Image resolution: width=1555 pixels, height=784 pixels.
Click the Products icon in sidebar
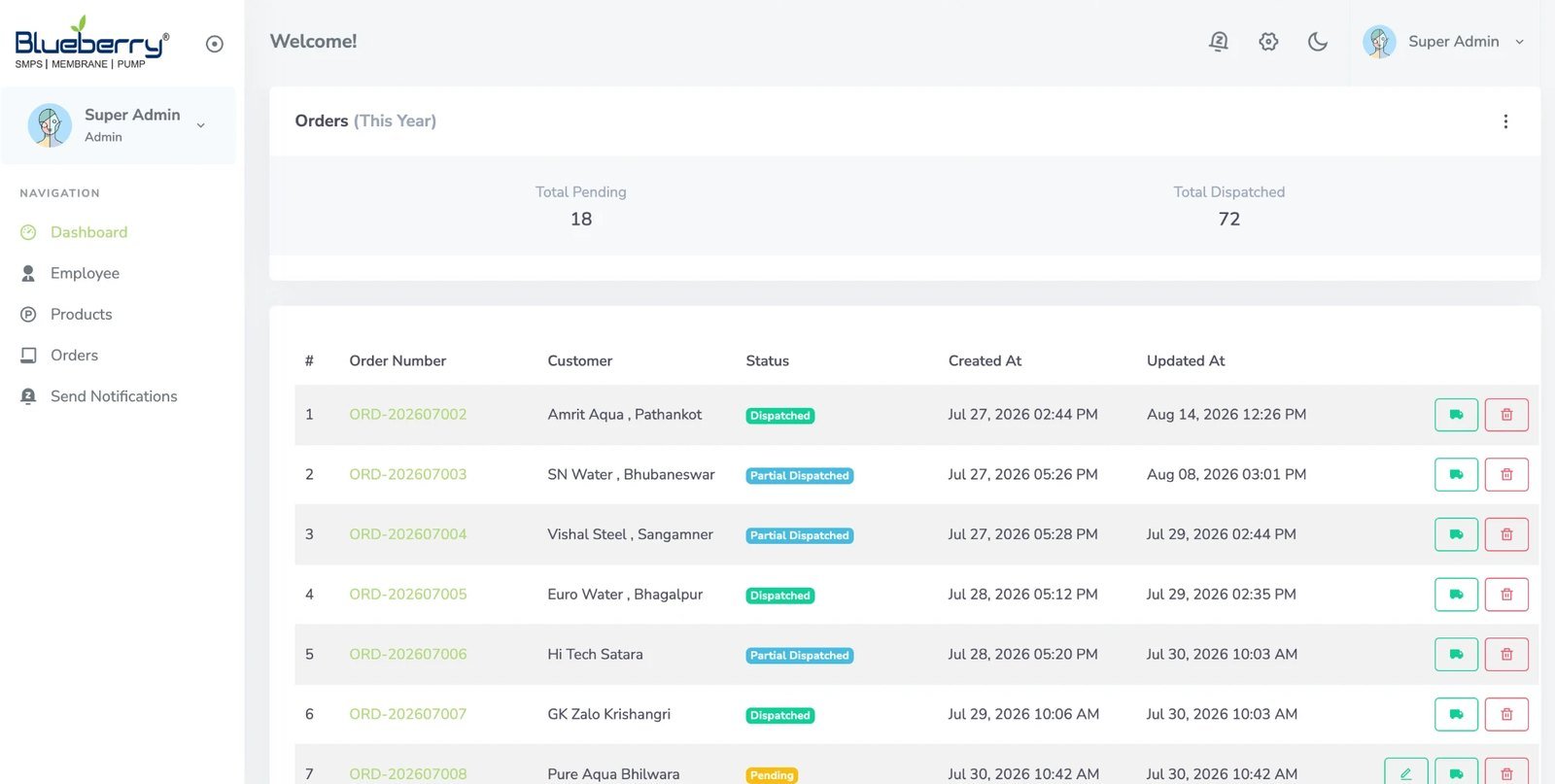28,314
